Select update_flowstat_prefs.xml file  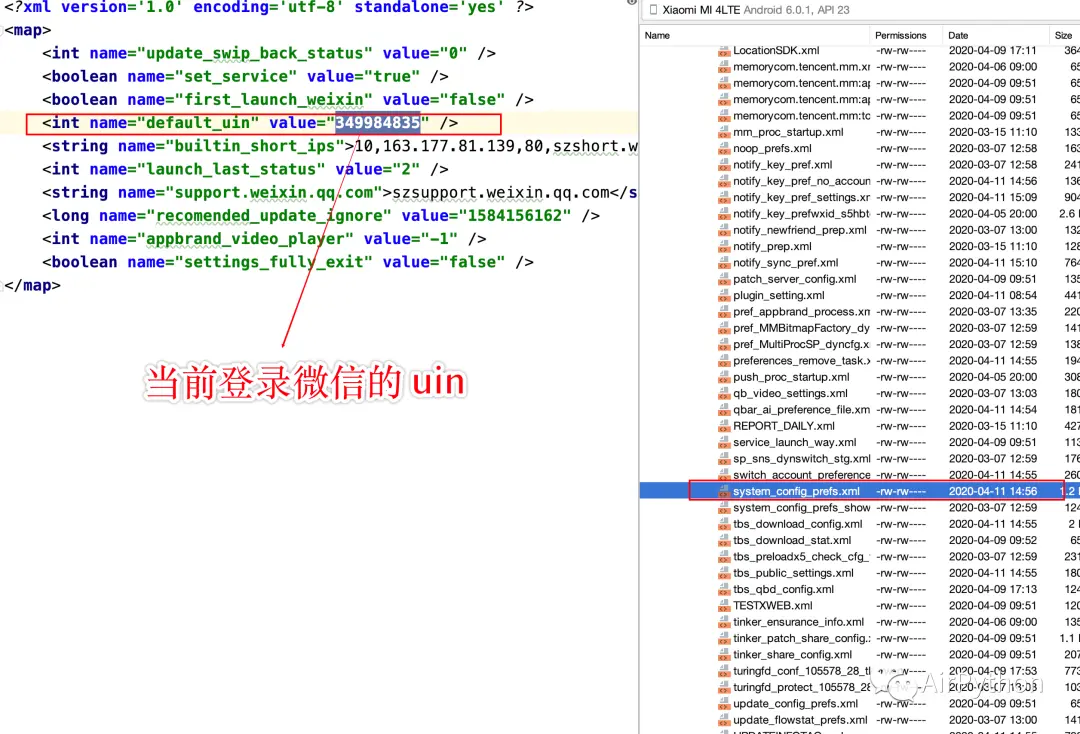[800, 720]
